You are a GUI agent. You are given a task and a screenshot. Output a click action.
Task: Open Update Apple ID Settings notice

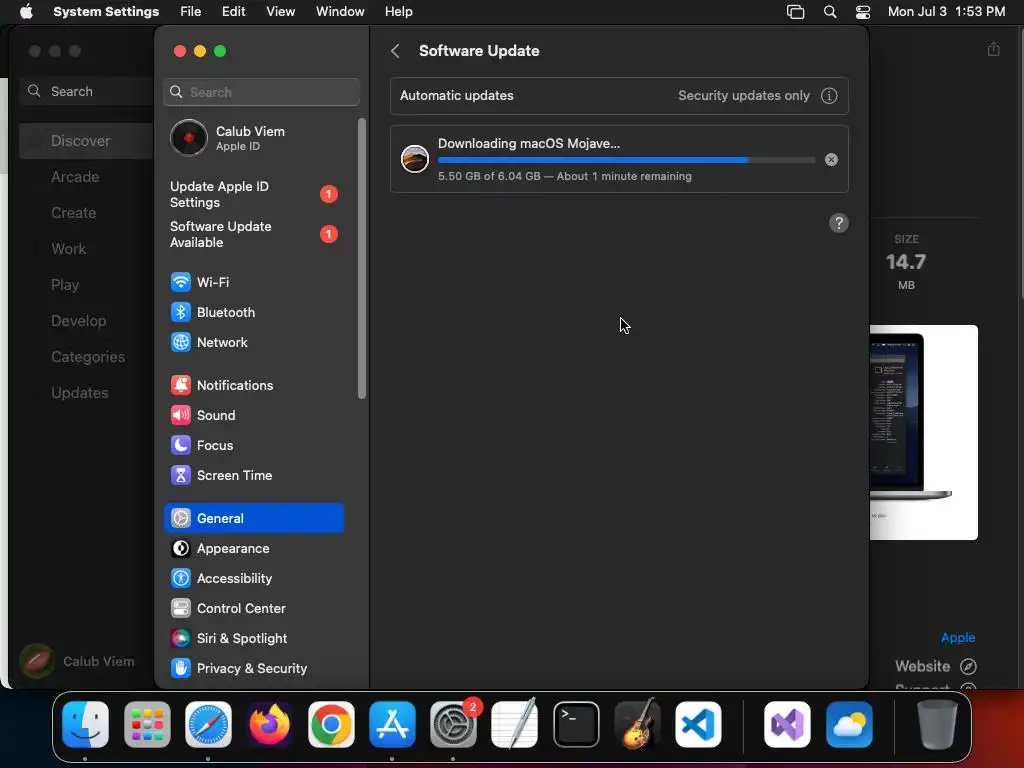pyautogui.click(x=253, y=195)
